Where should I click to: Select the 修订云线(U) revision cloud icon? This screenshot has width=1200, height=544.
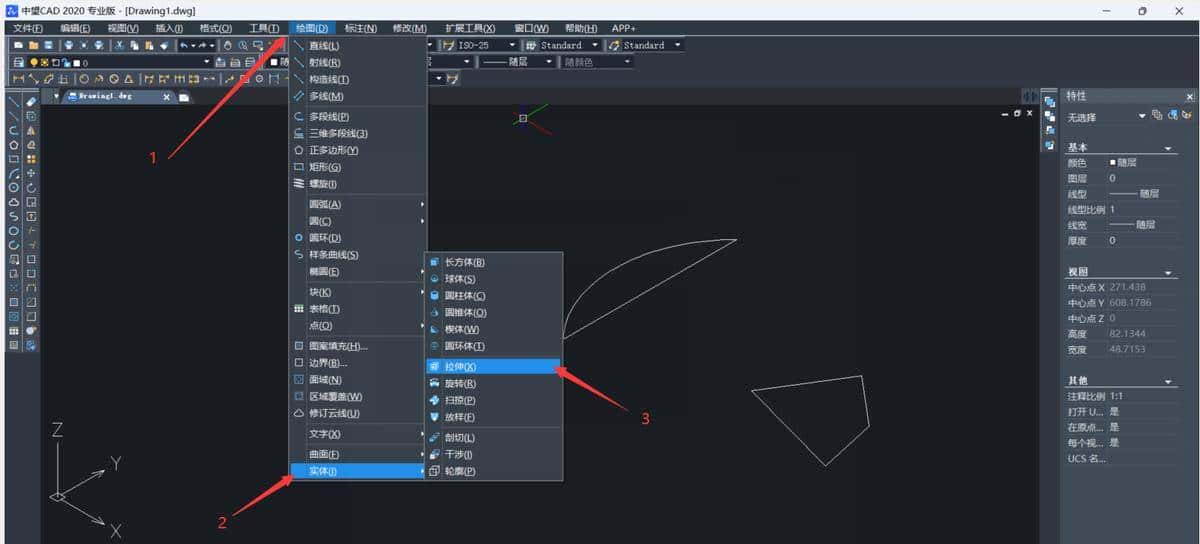(298, 413)
